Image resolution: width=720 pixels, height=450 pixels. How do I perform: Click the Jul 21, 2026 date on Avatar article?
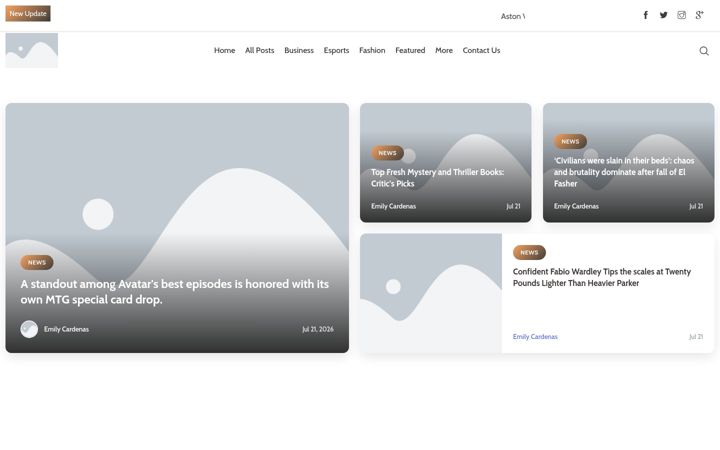click(x=318, y=329)
